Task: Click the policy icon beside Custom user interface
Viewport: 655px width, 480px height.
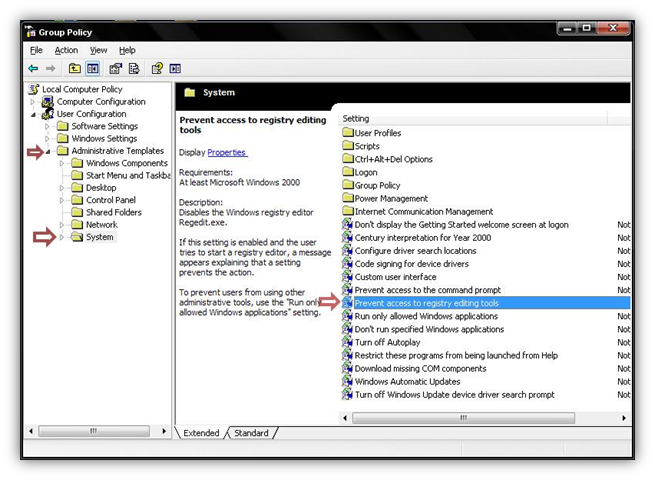Action: coord(347,277)
